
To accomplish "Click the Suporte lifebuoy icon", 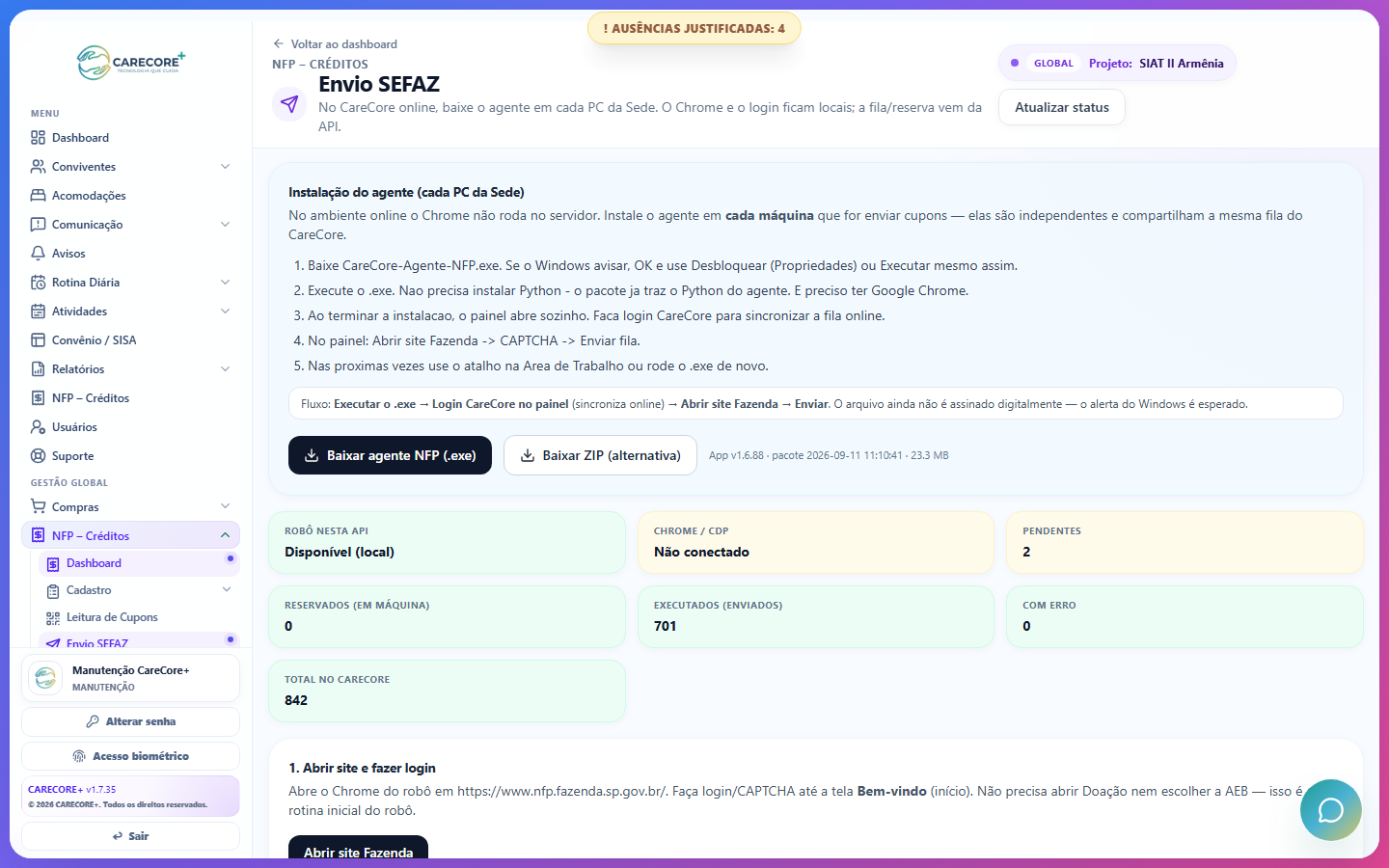I will click(x=38, y=455).
